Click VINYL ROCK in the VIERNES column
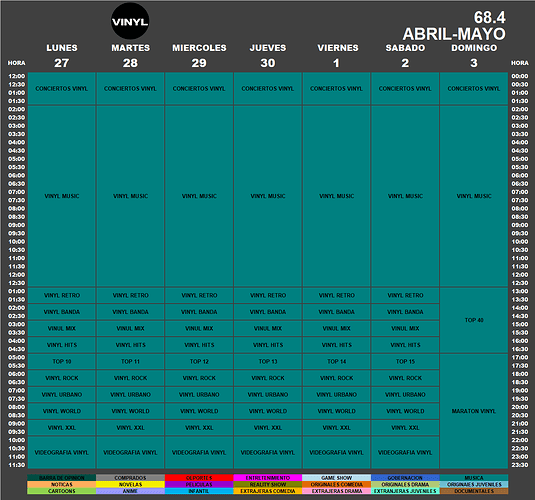535x500 pixels. point(337,378)
